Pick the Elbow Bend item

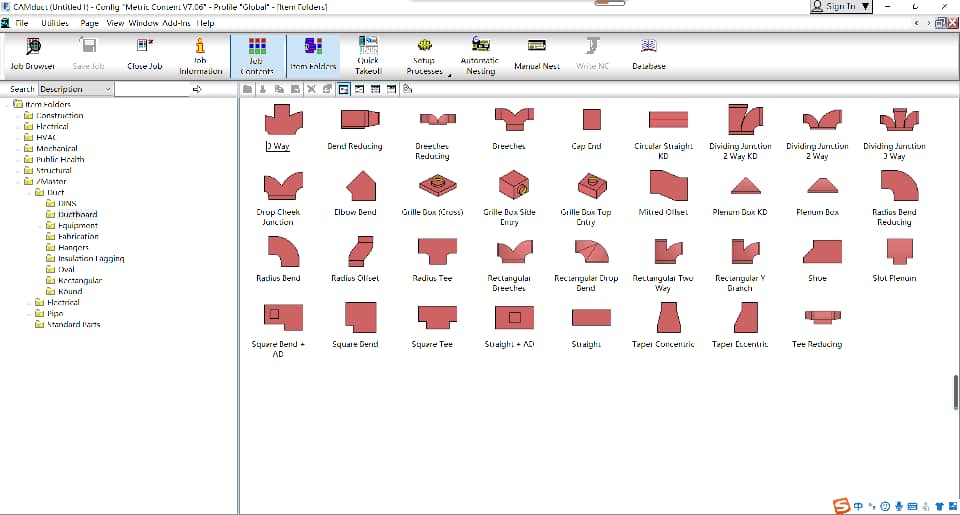[355, 194]
